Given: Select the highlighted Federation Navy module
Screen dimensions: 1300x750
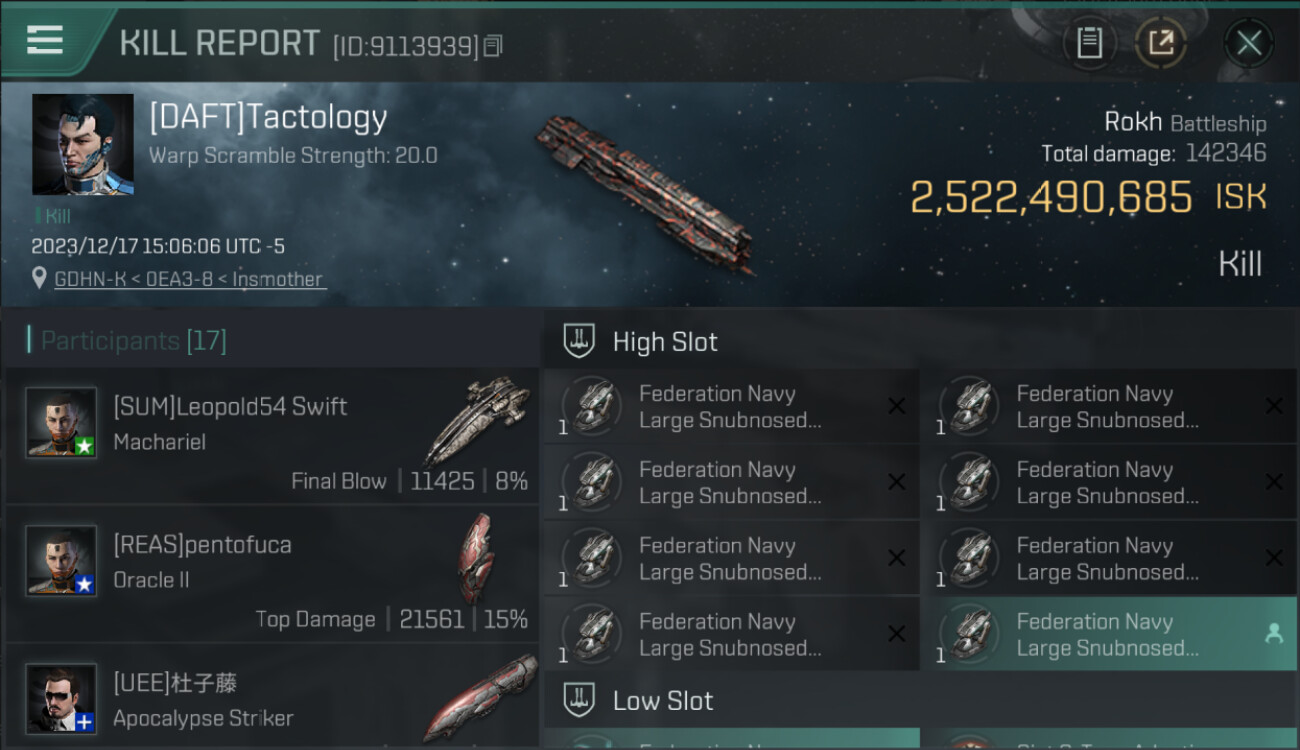Looking at the screenshot, I should [1100, 634].
